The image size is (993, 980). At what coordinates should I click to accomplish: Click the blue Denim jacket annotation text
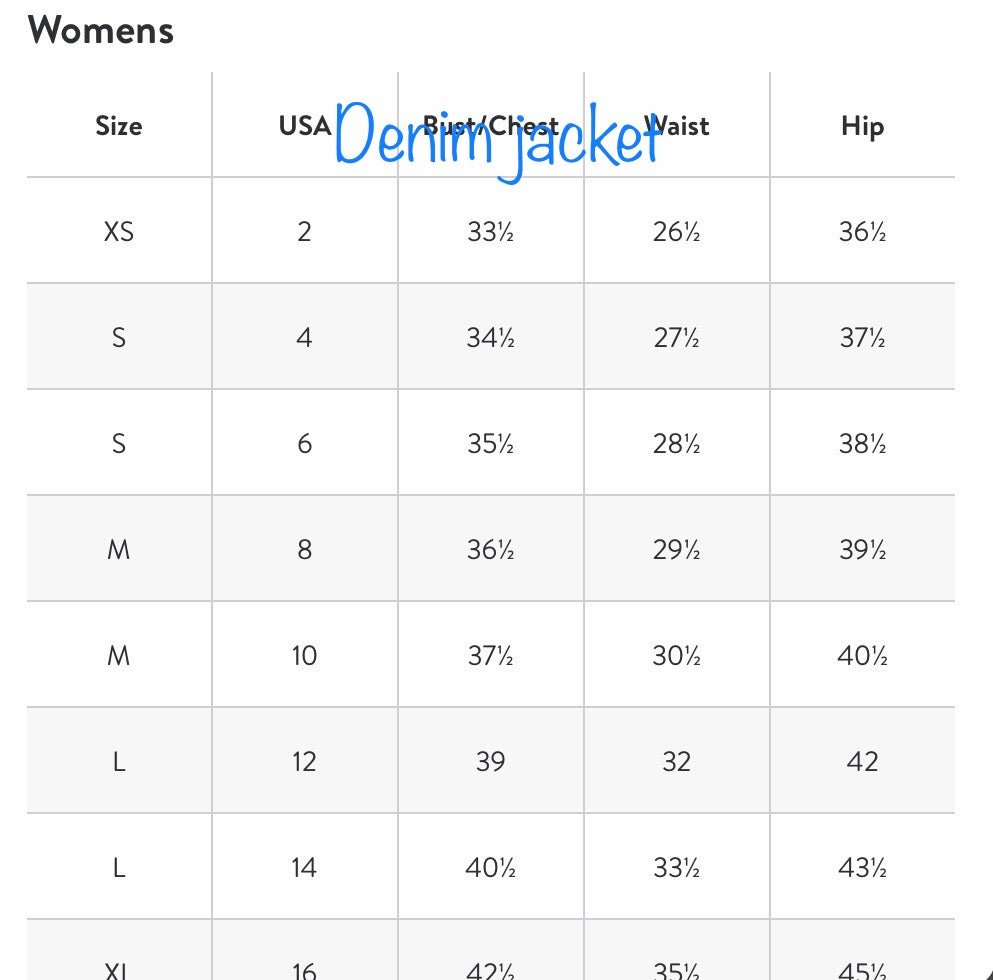pyautogui.click(x=497, y=142)
